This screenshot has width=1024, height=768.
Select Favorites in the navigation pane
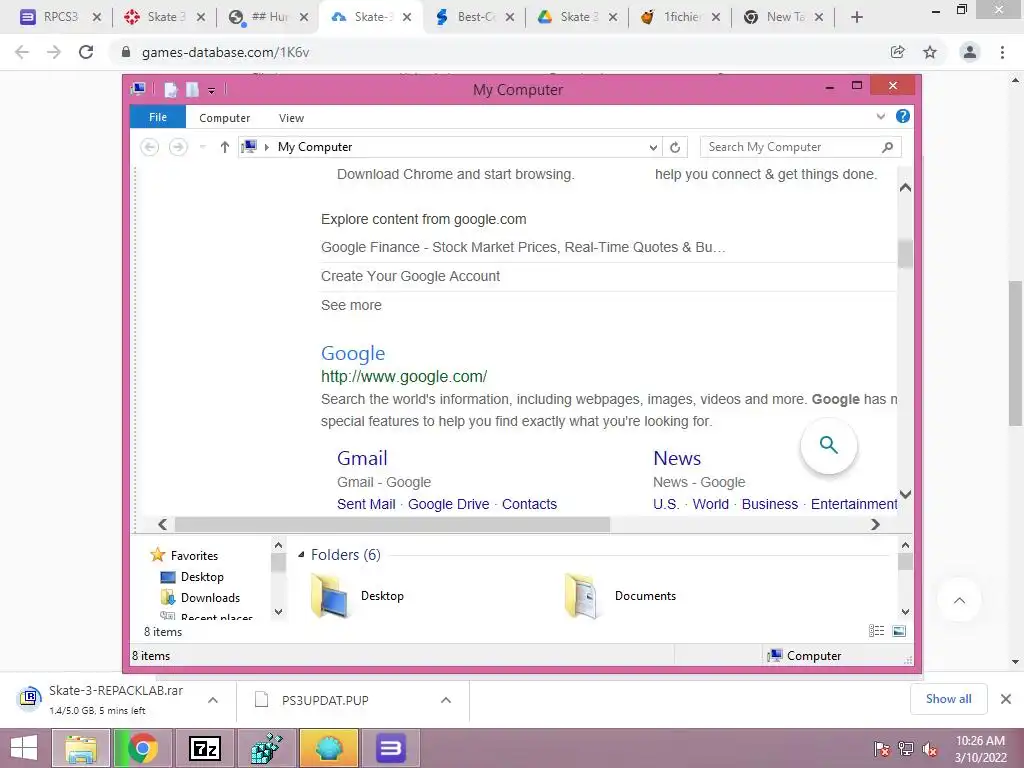tap(184, 555)
